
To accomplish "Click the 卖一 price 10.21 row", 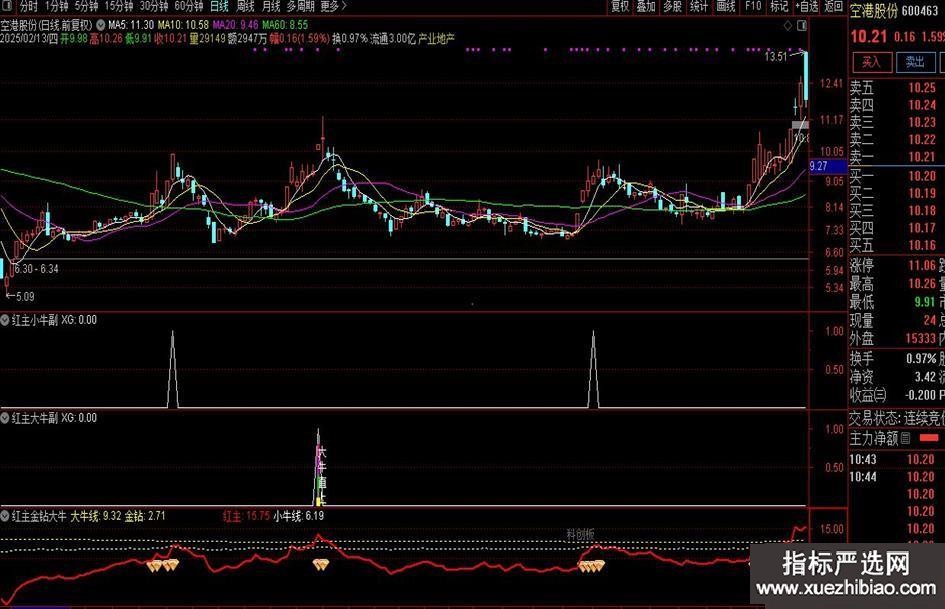I will coord(895,158).
